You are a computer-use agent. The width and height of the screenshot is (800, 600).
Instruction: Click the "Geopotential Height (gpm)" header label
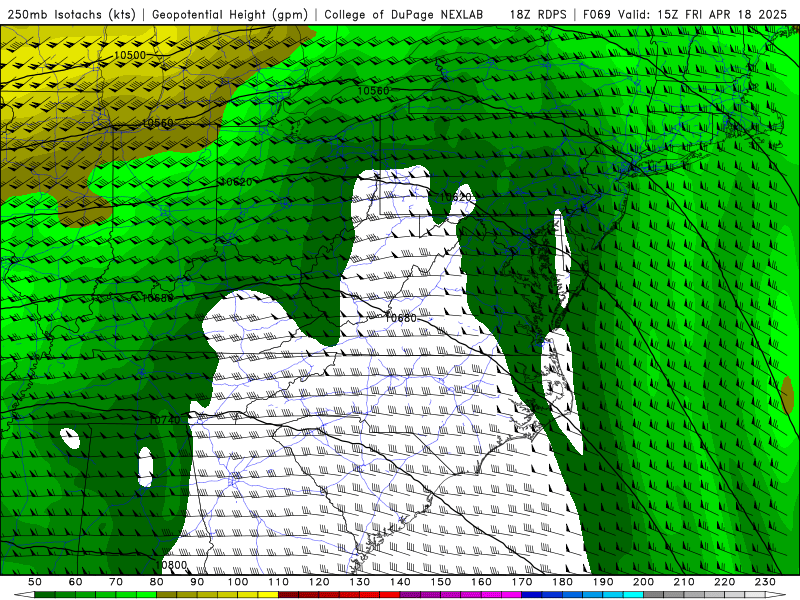click(x=230, y=14)
